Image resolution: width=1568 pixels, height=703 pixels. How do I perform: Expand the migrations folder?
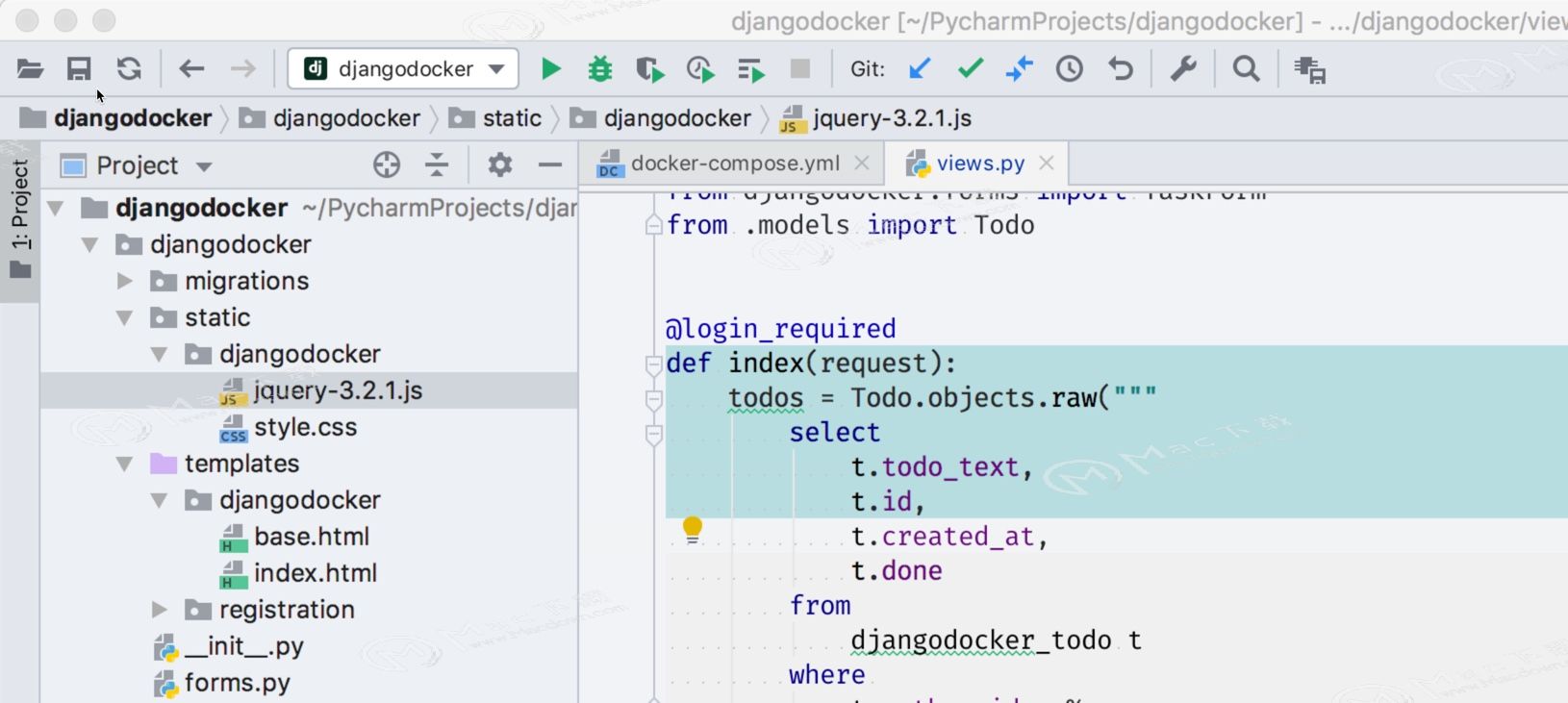[125, 281]
